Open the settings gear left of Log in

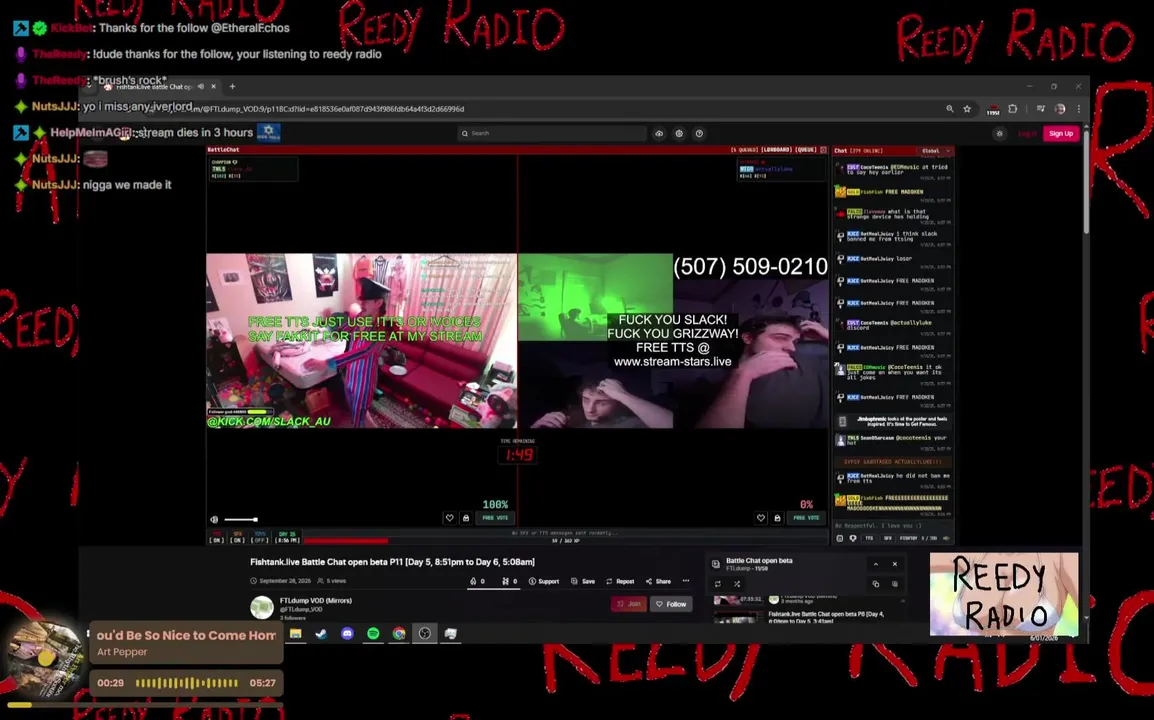coord(999,133)
